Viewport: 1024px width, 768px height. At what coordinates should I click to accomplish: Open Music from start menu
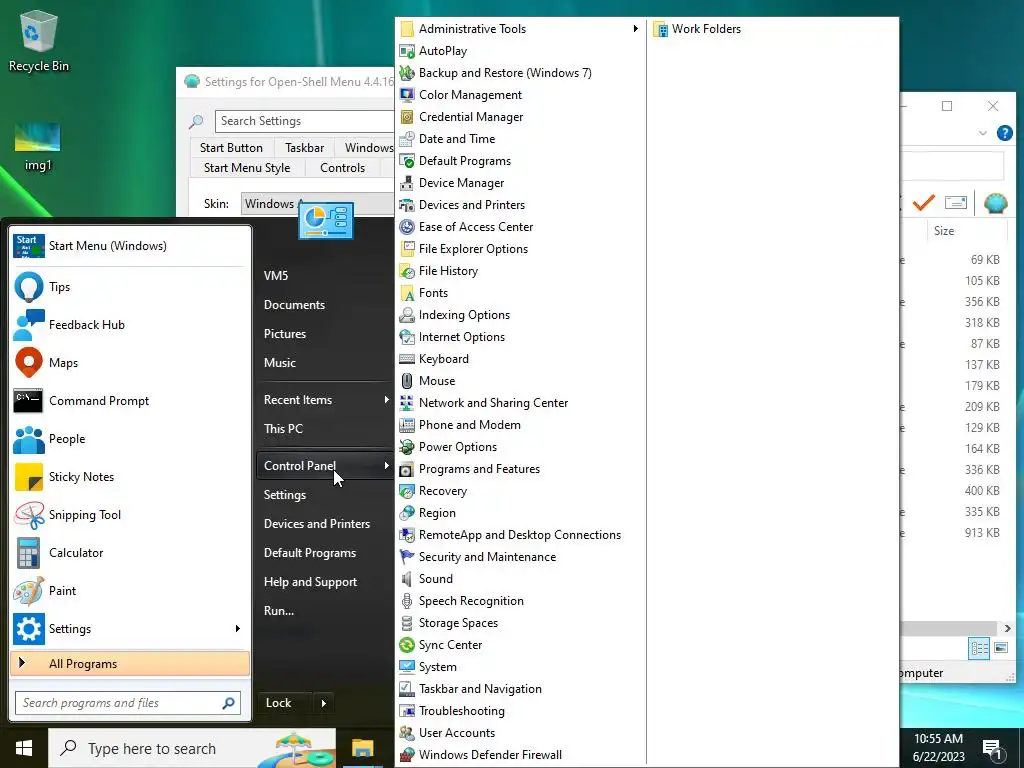(x=280, y=363)
